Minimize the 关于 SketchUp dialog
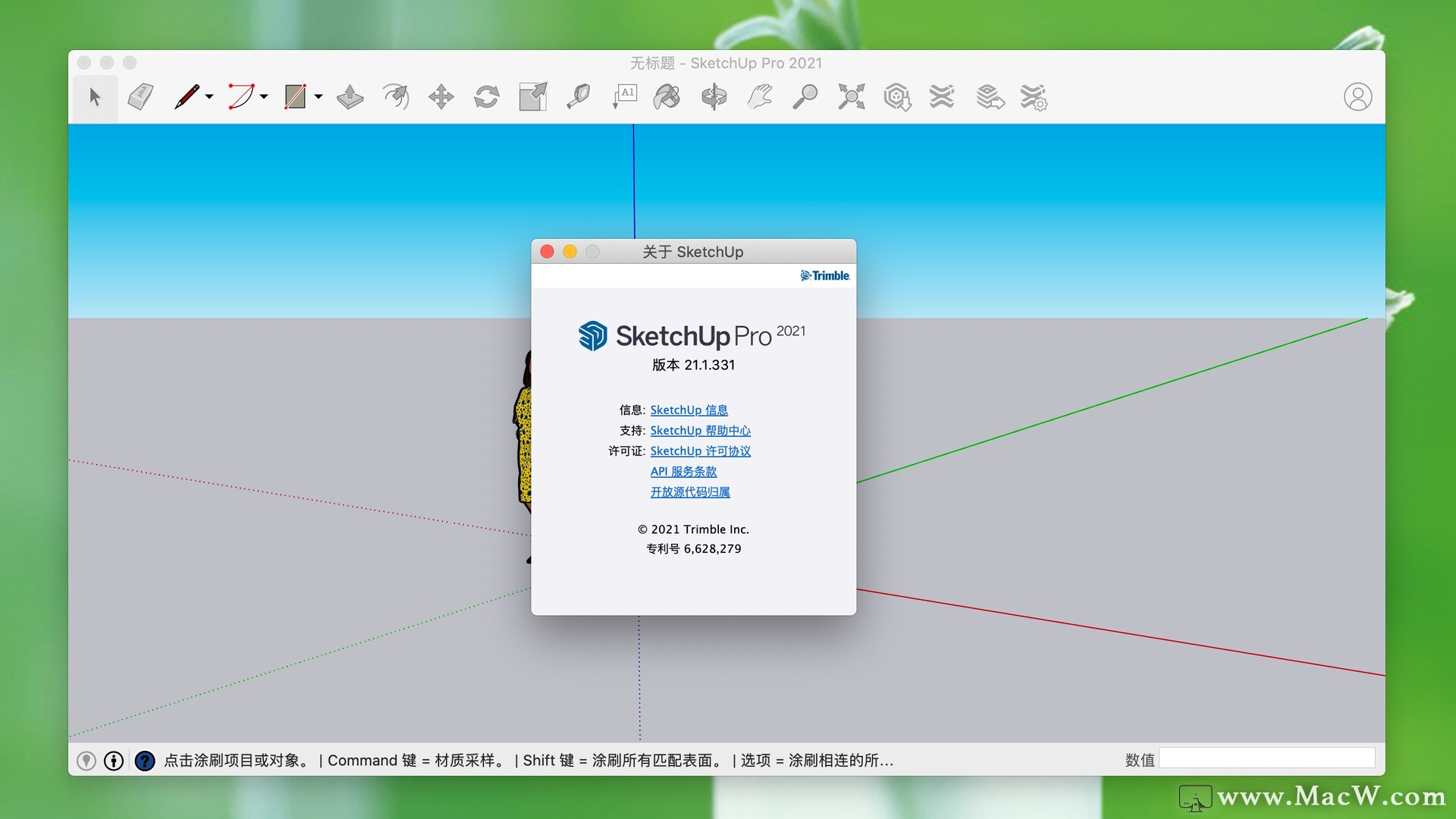Viewport: 1456px width, 819px height. click(x=570, y=251)
